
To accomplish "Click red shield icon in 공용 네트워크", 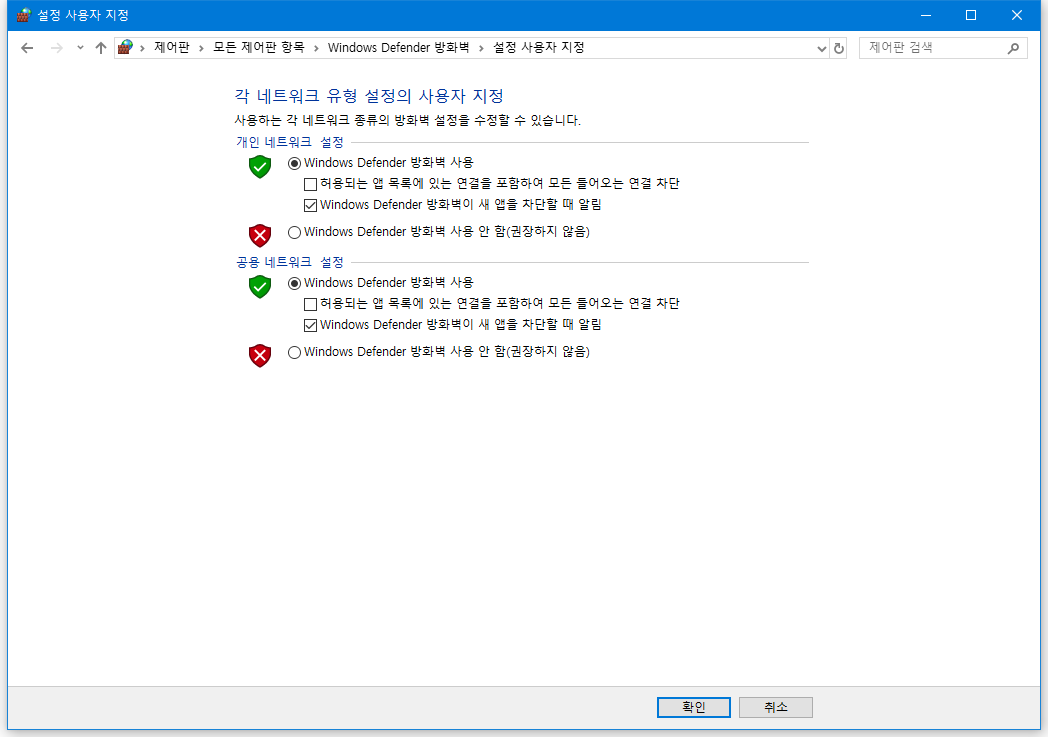I will [x=260, y=355].
